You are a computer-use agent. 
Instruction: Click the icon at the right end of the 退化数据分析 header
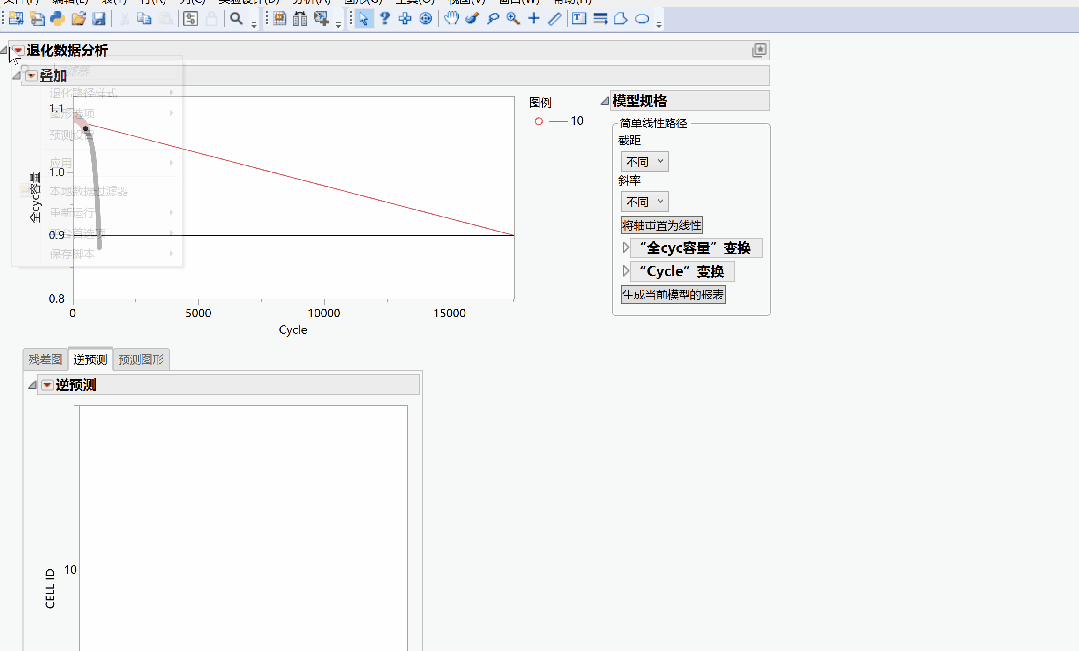[759, 50]
